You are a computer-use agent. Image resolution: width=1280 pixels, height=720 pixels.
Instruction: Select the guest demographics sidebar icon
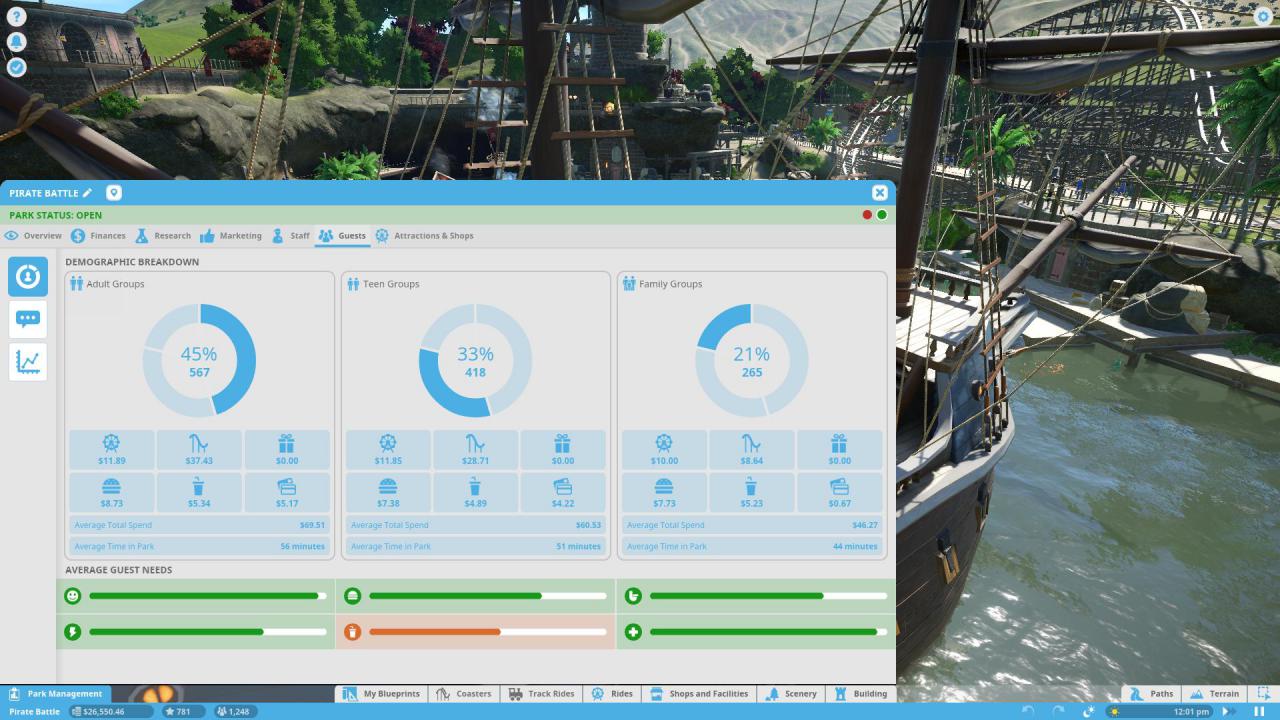tap(28, 276)
